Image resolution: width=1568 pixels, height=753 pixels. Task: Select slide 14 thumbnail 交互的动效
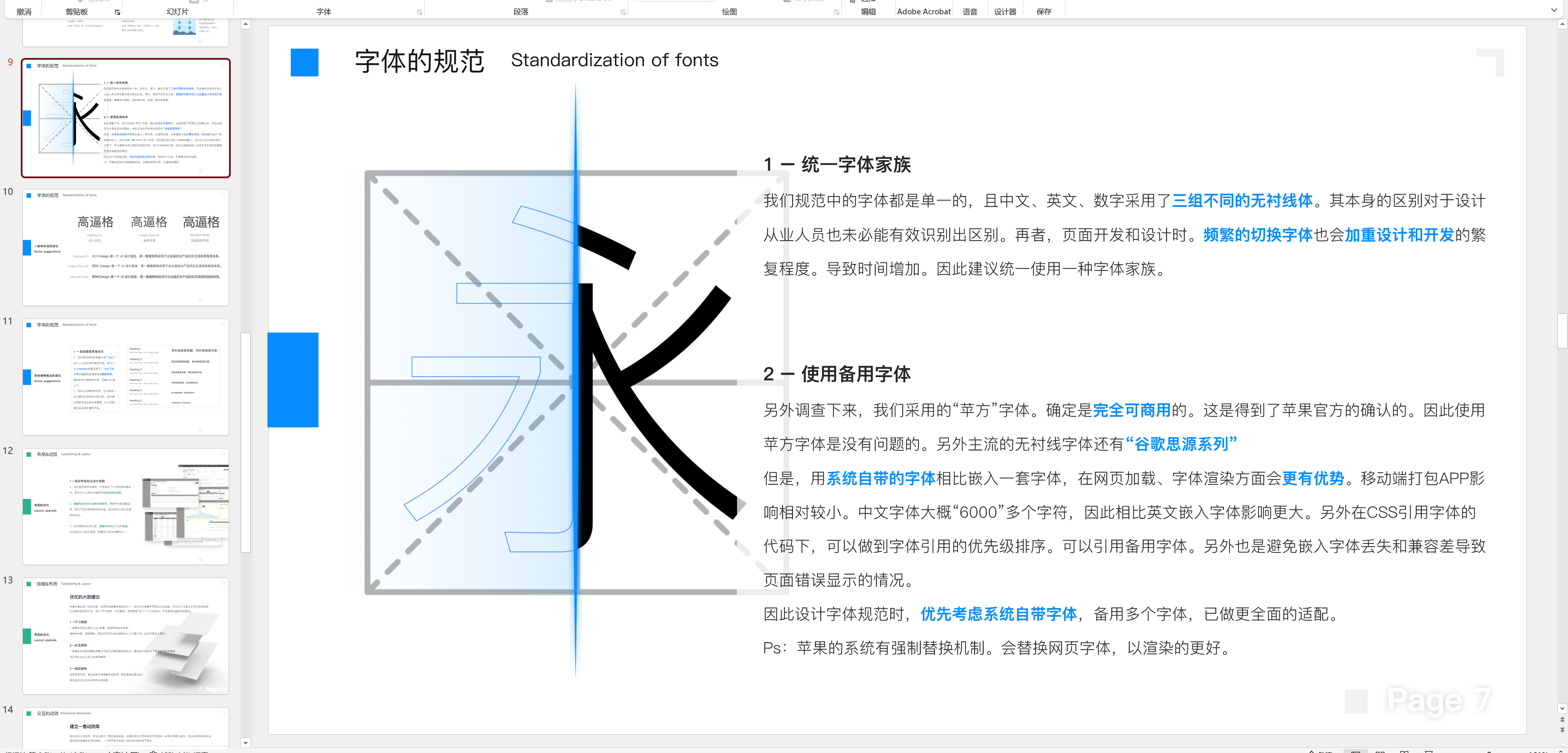click(x=126, y=728)
